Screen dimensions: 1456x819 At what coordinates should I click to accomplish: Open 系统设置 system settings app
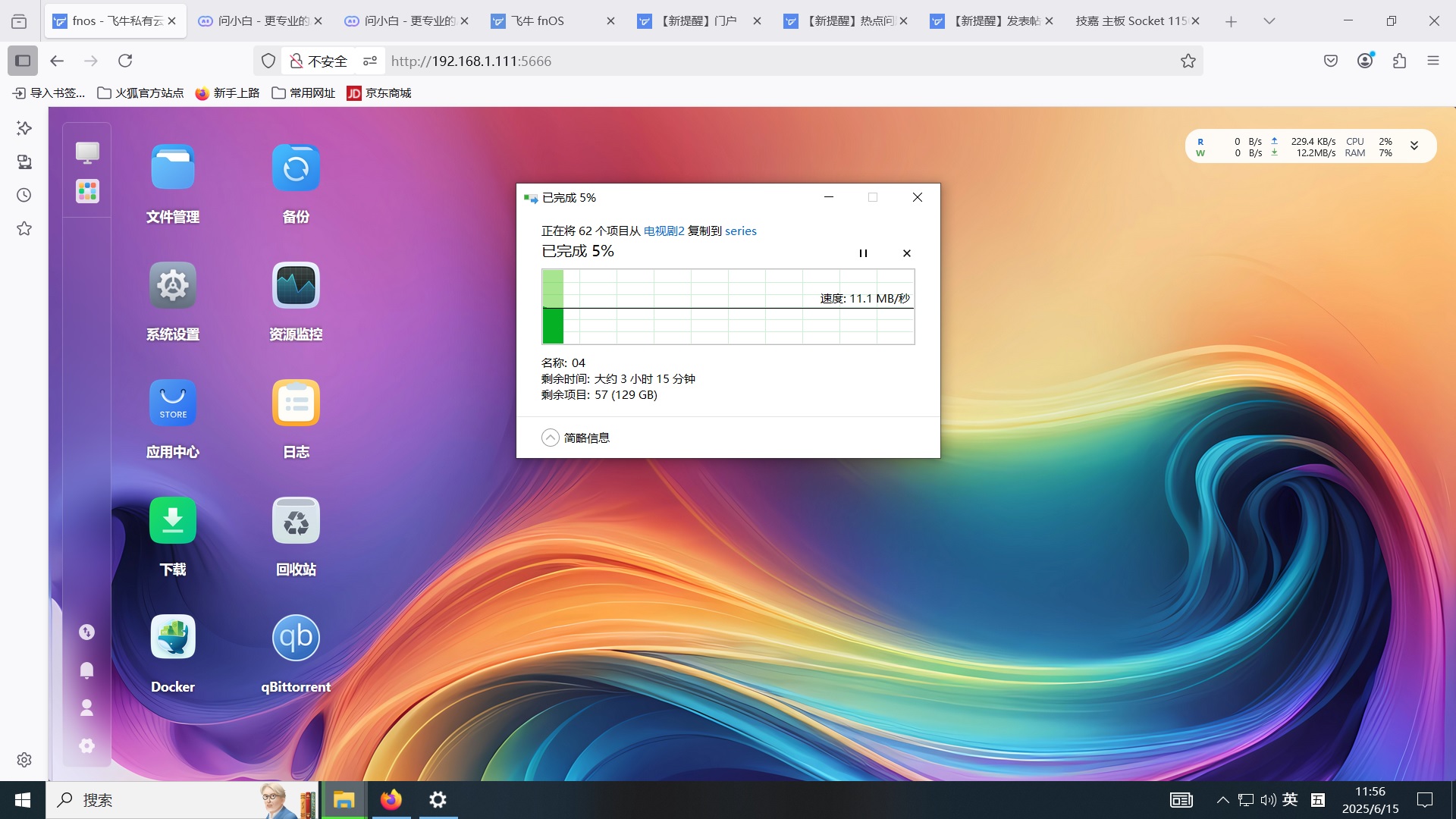173,285
